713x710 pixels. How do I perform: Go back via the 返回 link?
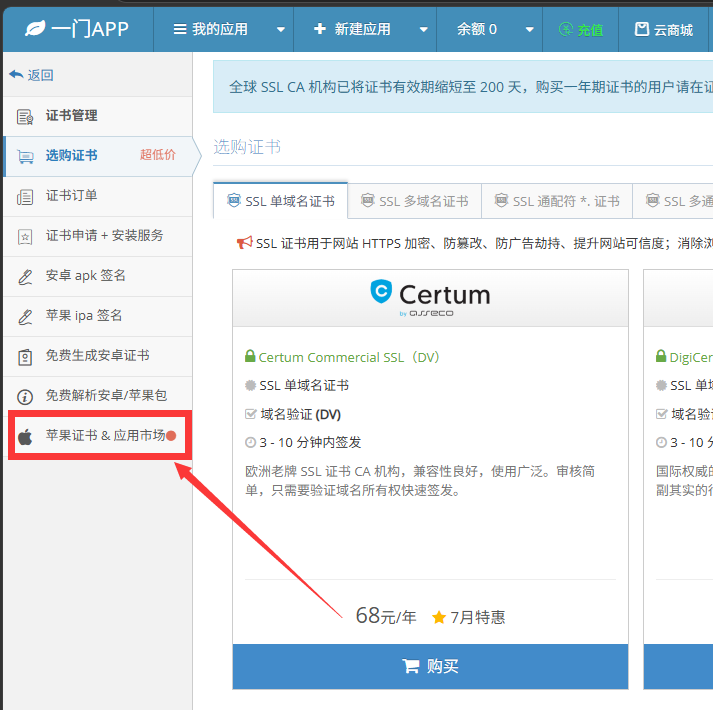point(31,75)
